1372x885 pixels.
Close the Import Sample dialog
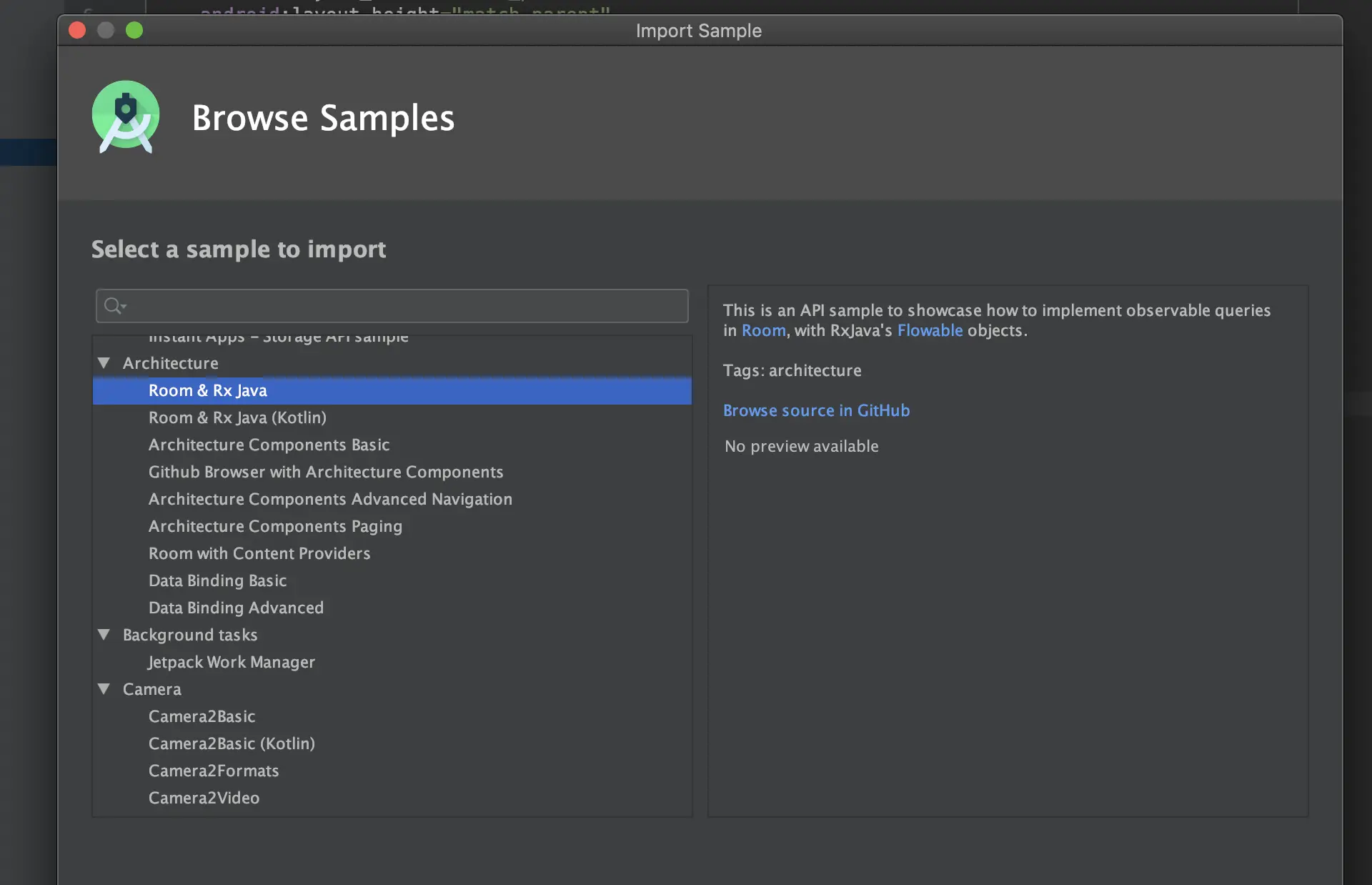pyautogui.click(x=77, y=30)
